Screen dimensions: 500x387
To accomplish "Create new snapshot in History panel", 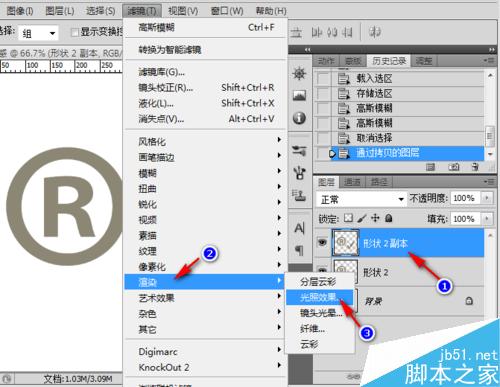I will [x=453, y=167].
